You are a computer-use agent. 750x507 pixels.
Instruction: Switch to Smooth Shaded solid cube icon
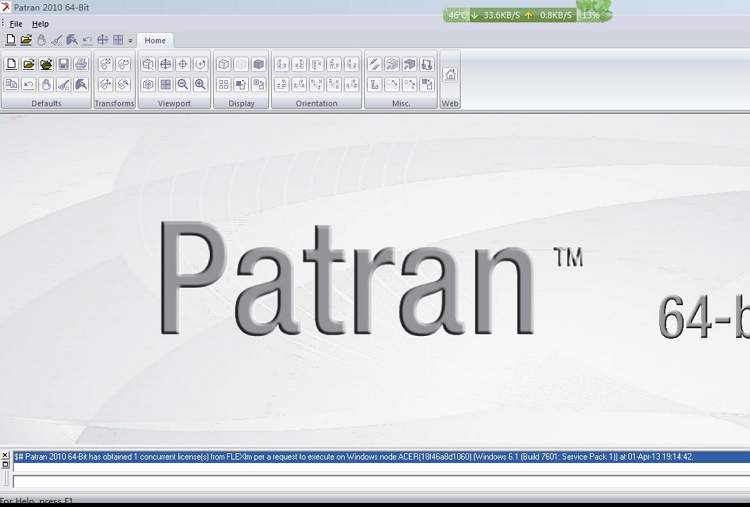point(258,64)
